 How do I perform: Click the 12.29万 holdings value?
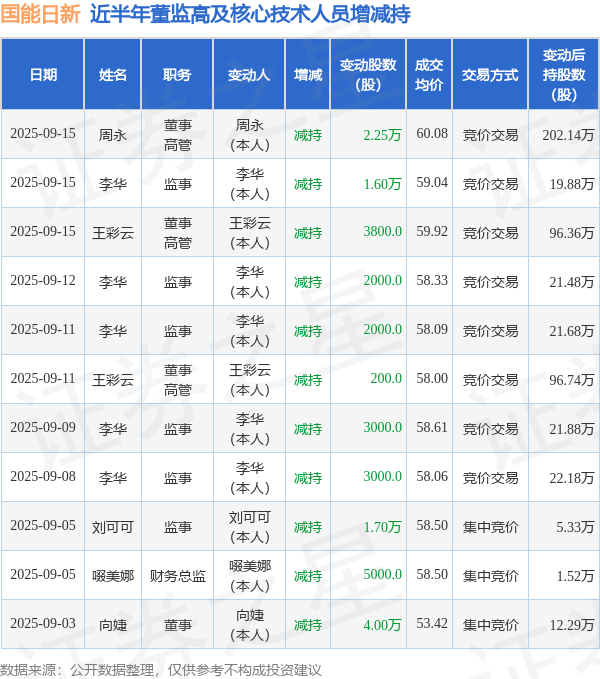571,624
